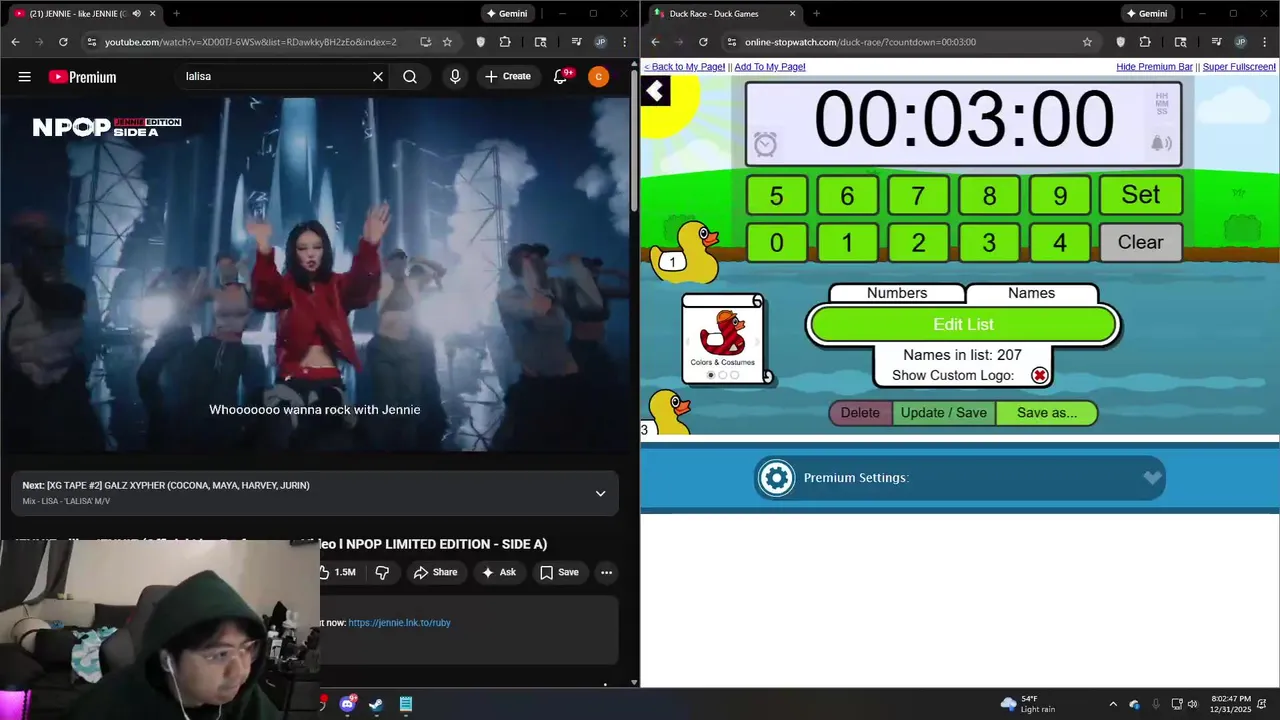Image resolution: width=1280 pixels, height=720 pixels.
Task: Bookmark the YouTube page with star icon
Action: 447,42
